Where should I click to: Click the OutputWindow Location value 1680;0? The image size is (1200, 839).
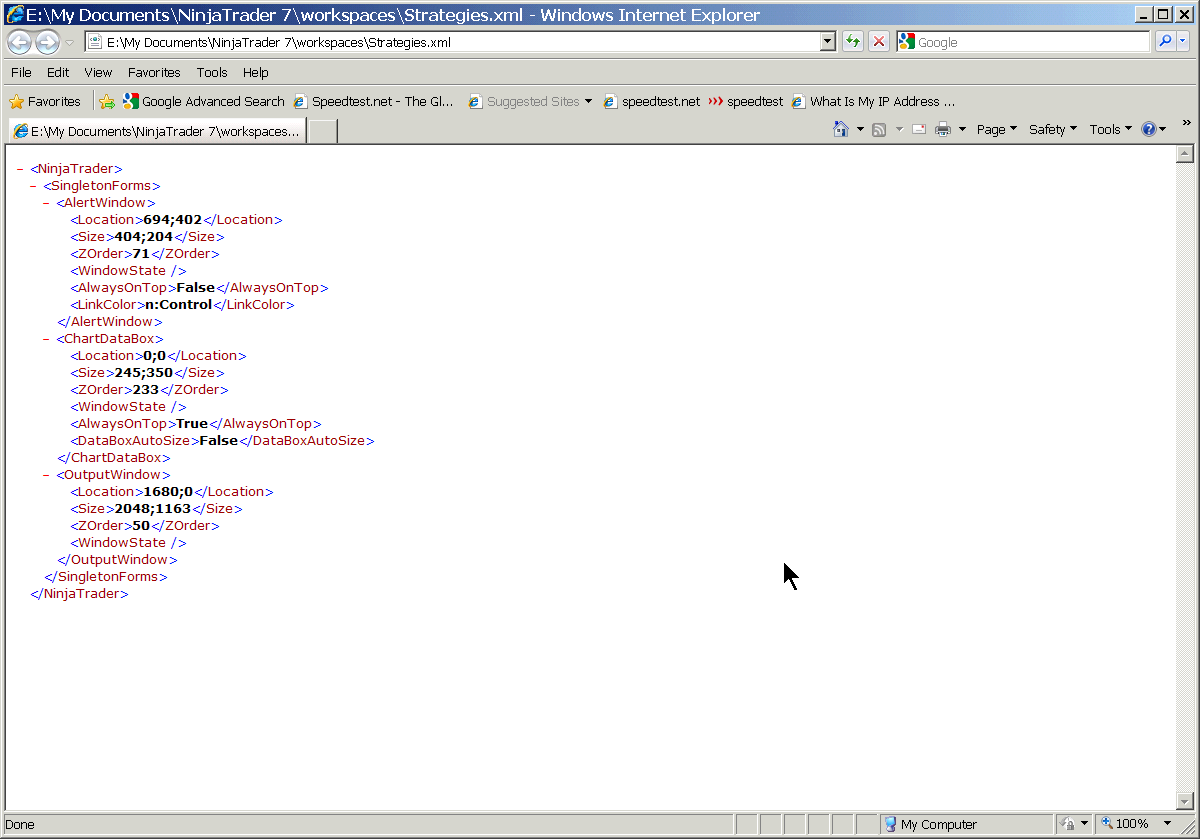point(168,492)
